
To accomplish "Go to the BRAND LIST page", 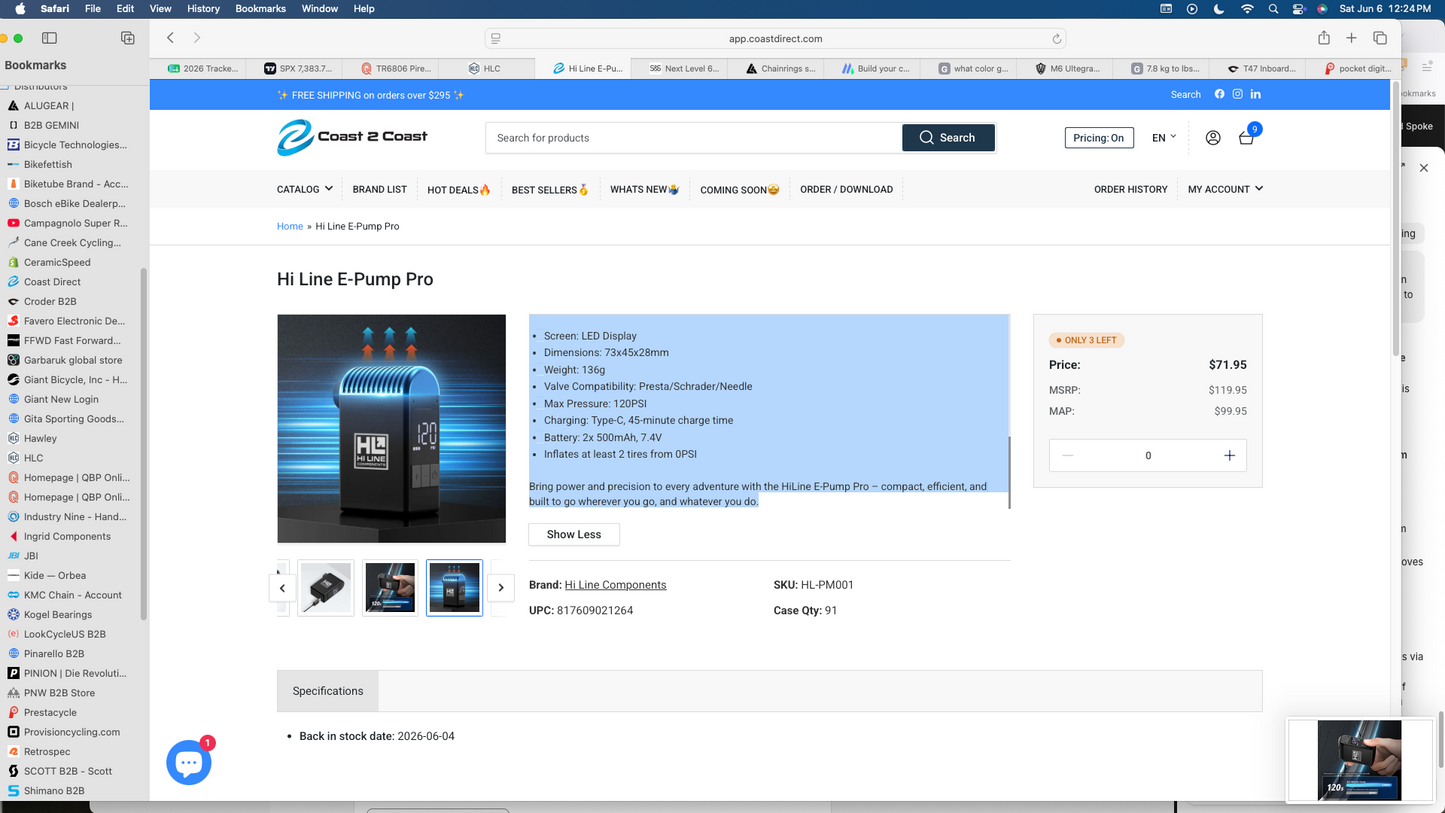I will coord(380,189).
